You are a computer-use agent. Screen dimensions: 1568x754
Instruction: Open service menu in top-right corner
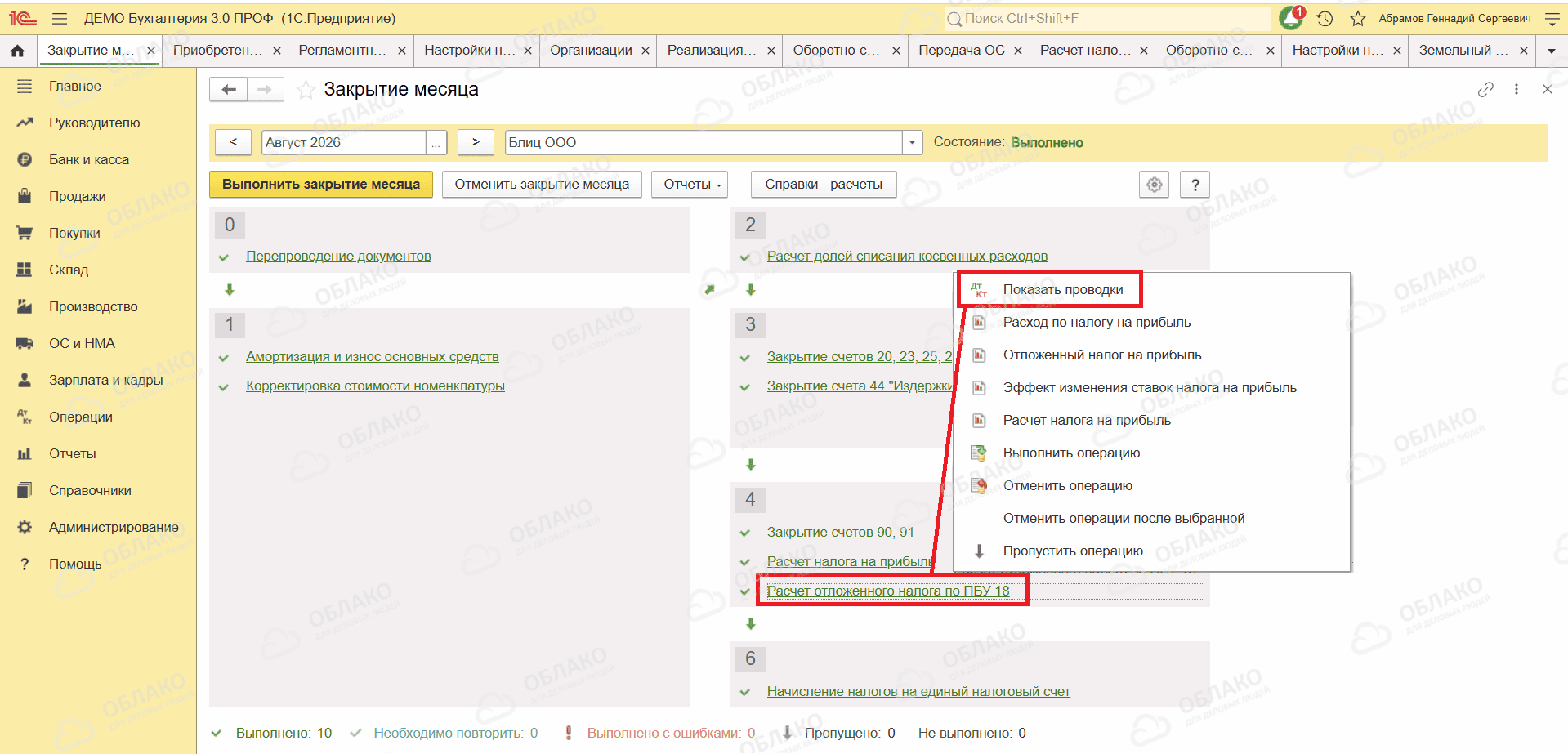coord(1552,18)
